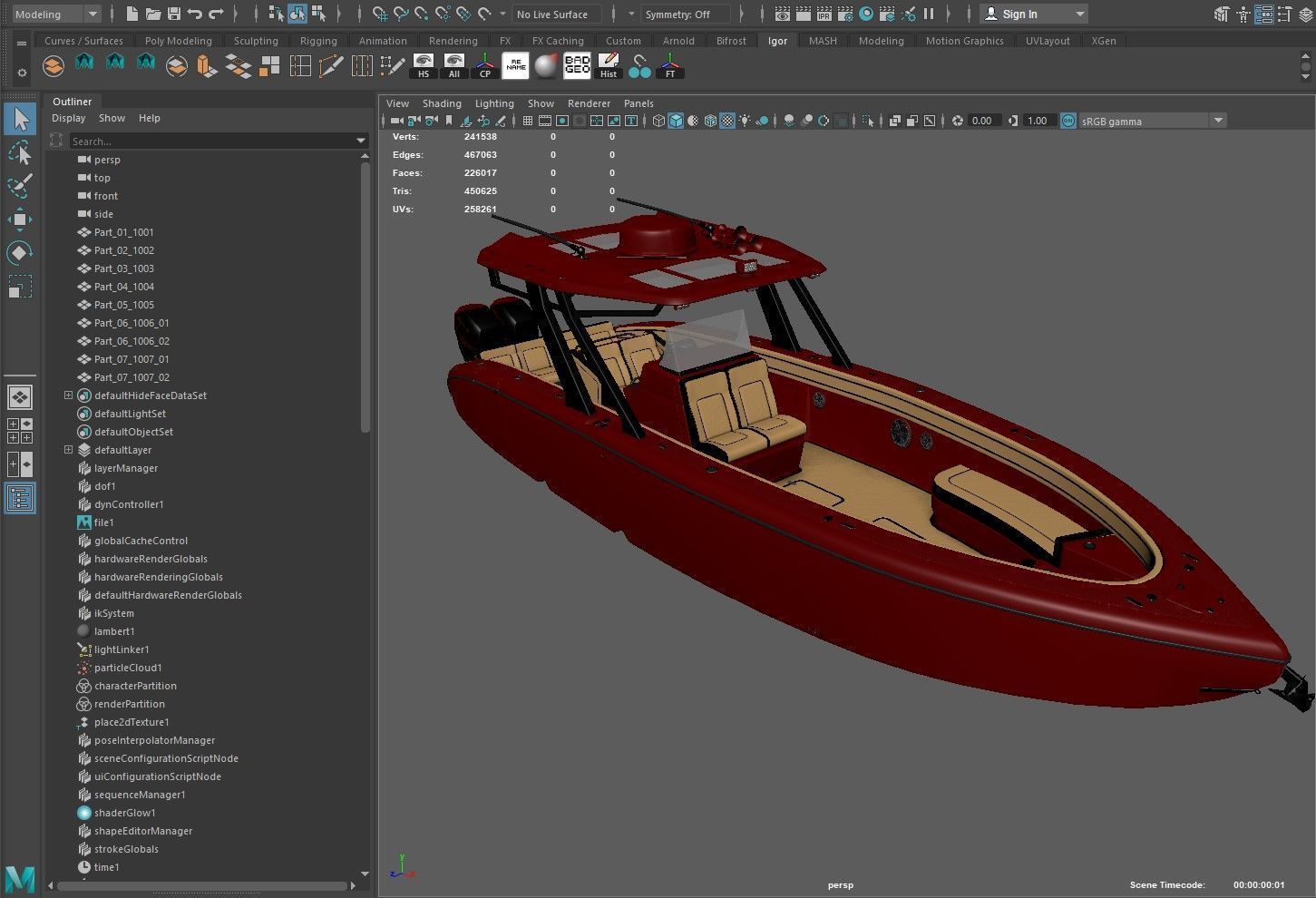Open the outliner search filter dropdown
This screenshot has width=1316, height=898.
click(x=360, y=141)
